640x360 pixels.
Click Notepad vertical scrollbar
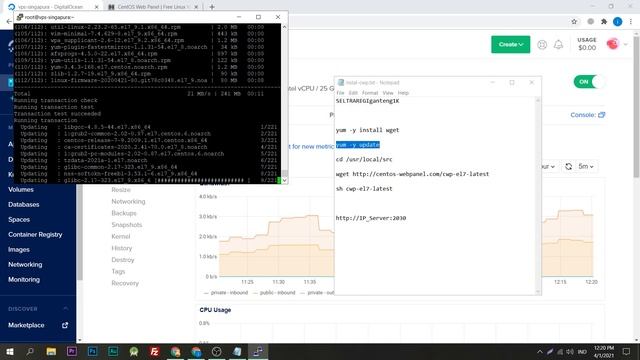pyautogui.click(x=538, y=196)
